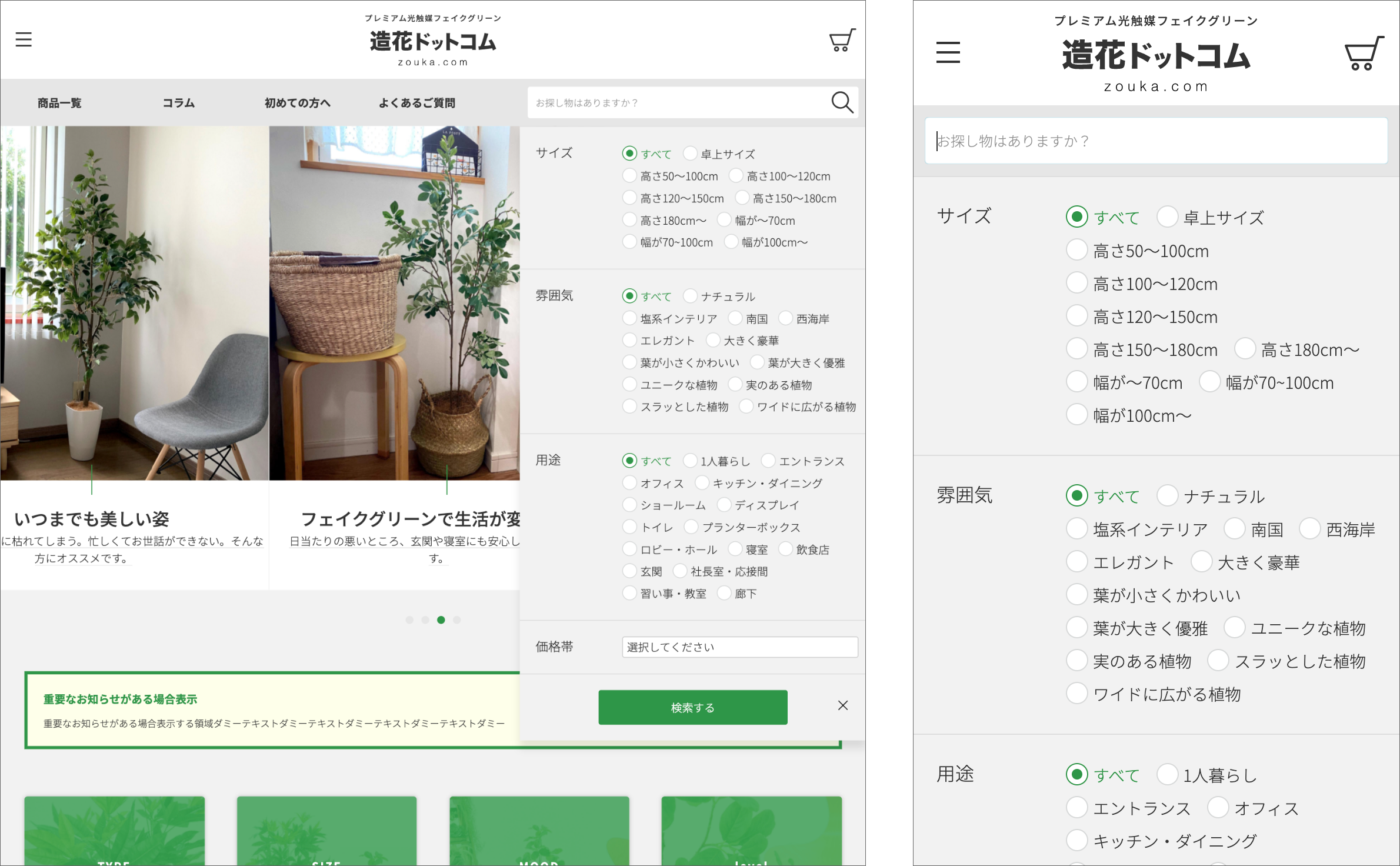Select 高さ50〜100cm radio in desktop panel
The image size is (1400, 866).
[x=629, y=175]
